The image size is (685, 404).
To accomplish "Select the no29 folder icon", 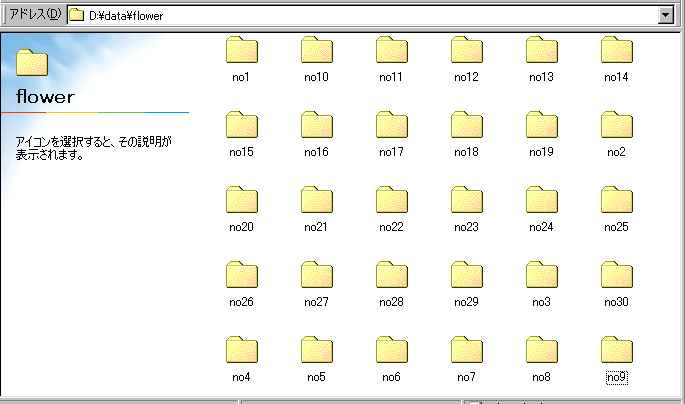I will [467, 275].
